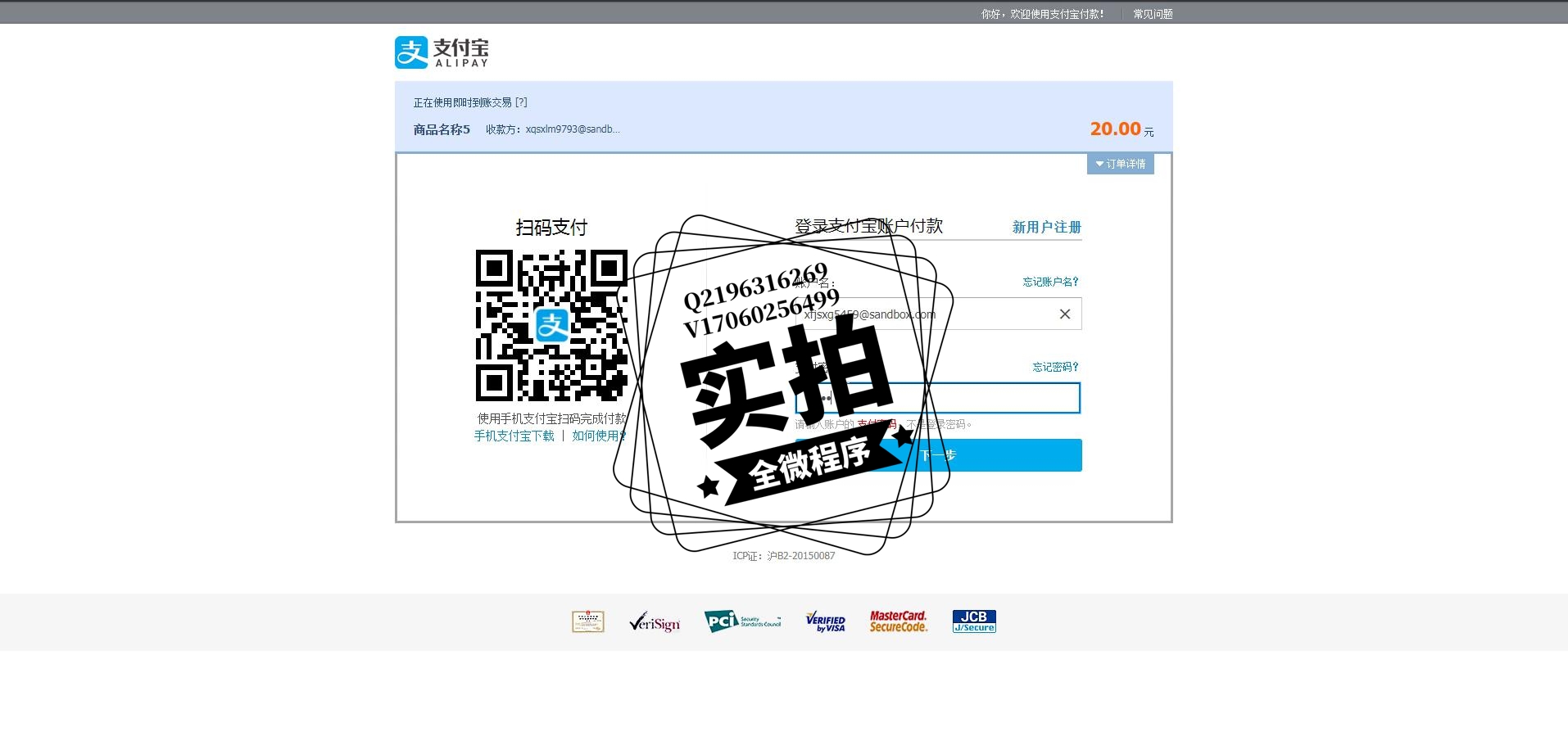This screenshot has width=1568, height=732.
Task: Focus the payment password field
Action: (938, 398)
